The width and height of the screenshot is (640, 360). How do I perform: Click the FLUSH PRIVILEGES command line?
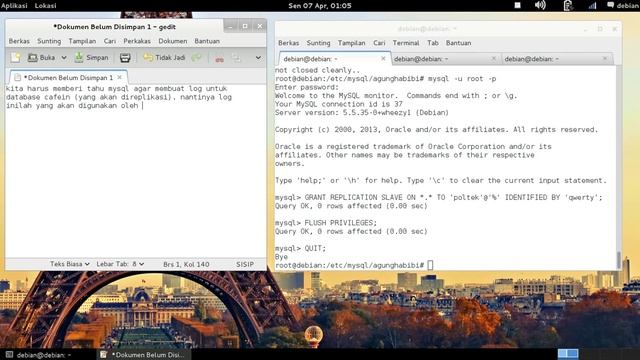pyautogui.click(x=326, y=223)
